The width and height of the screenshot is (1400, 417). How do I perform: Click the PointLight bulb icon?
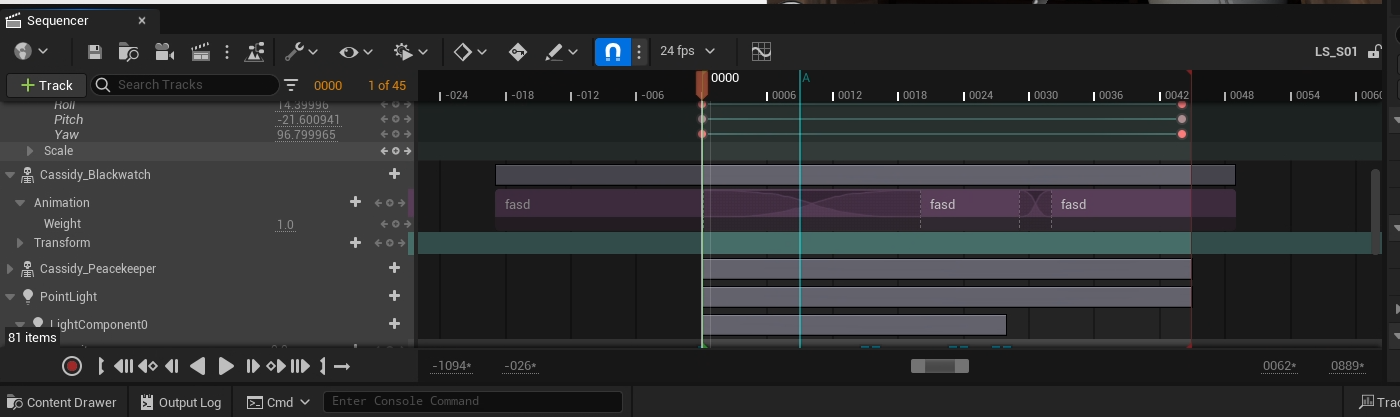27,297
